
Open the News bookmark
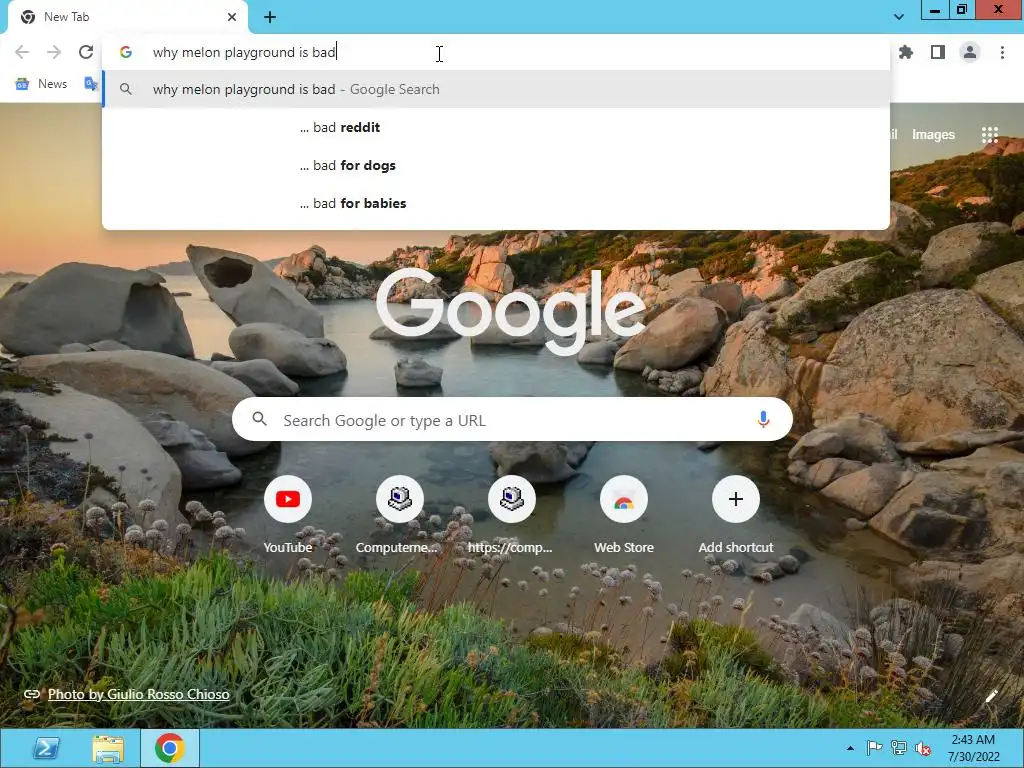[42, 84]
